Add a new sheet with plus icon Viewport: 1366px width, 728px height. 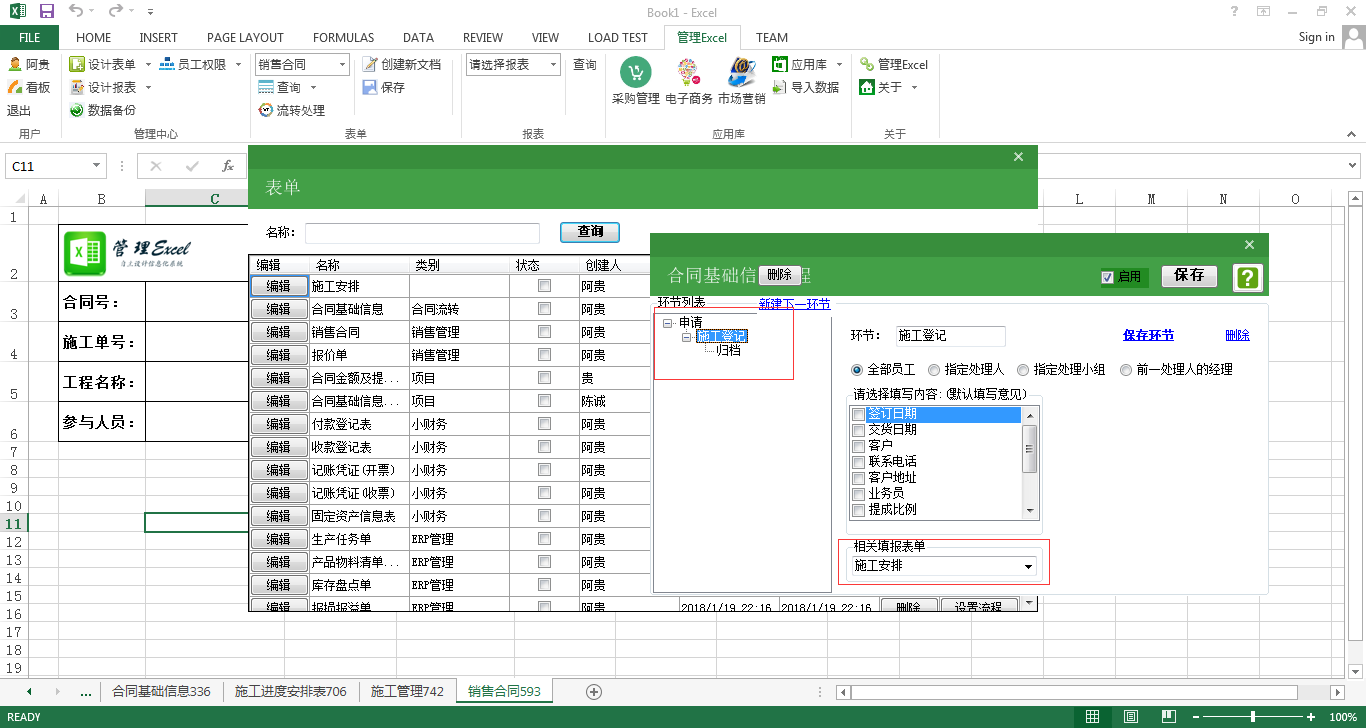click(594, 691)
